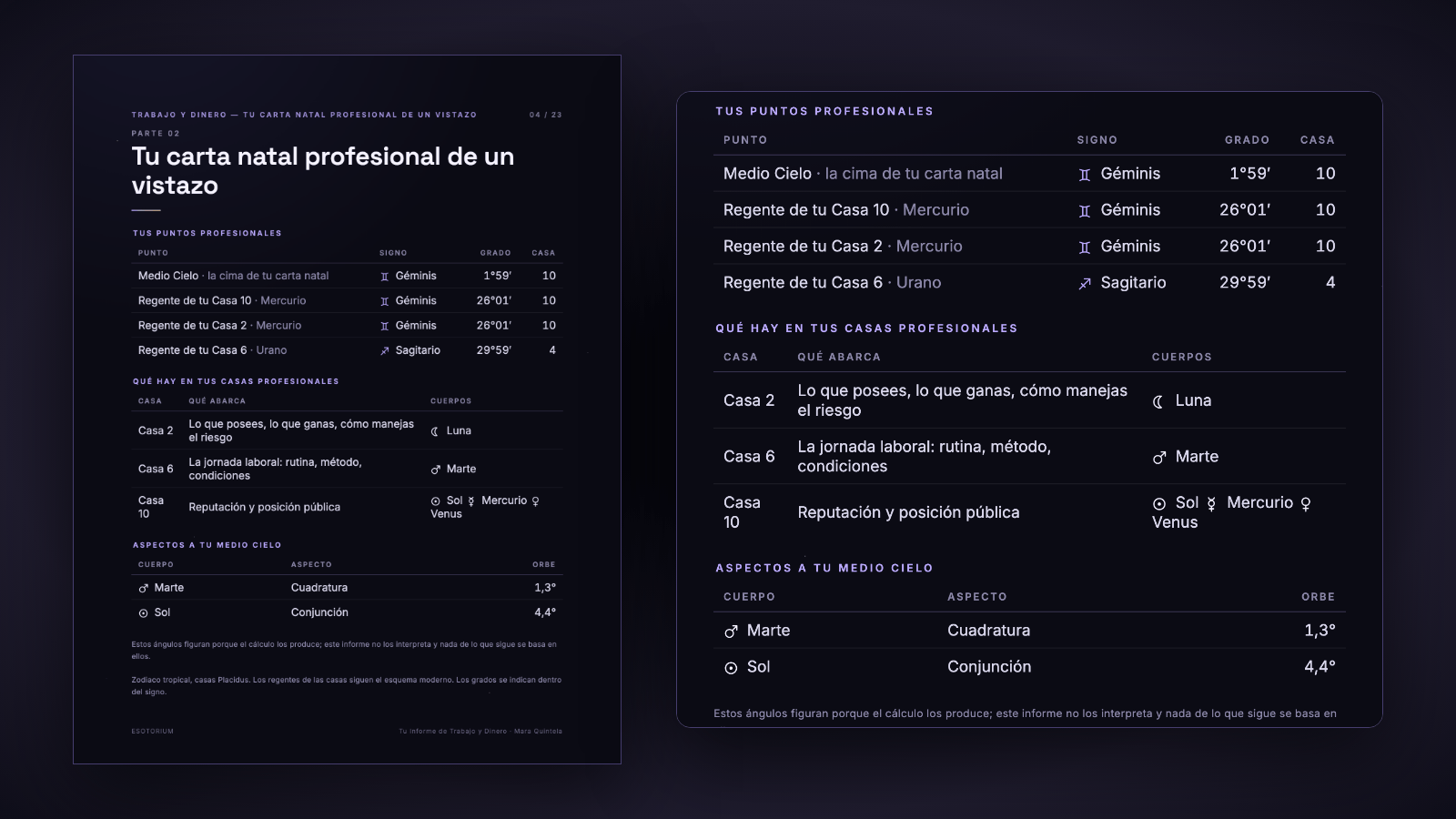Click the Sagittarius glyph in the zoomed table
Screen dimensions: 1456x819
(1085, 283)
